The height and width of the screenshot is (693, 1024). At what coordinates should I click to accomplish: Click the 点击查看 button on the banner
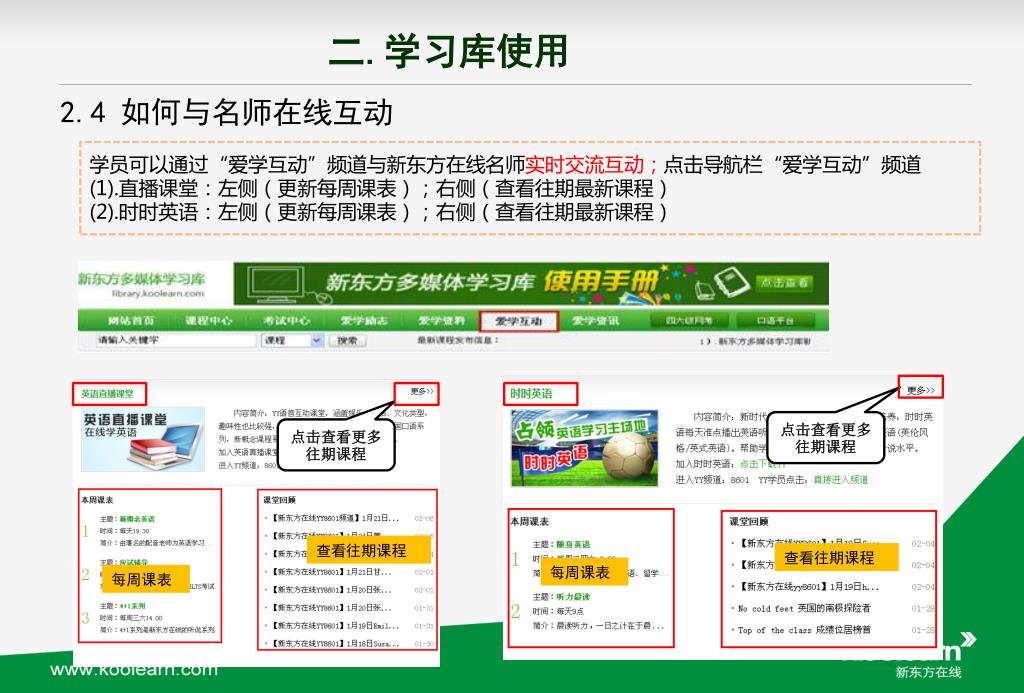[x=784, y=283]
